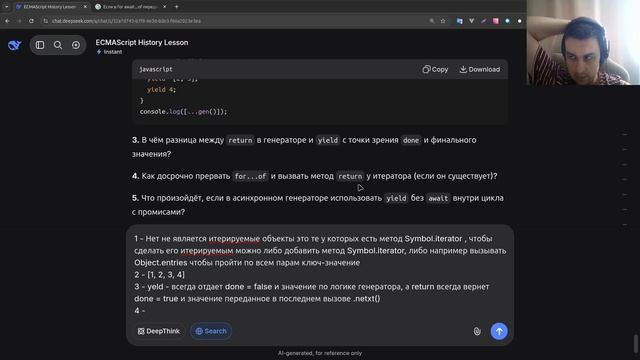Toggle the sidebar panel icon
The height and width of the screenshot is (360, 640).
(x=40, y=45)
